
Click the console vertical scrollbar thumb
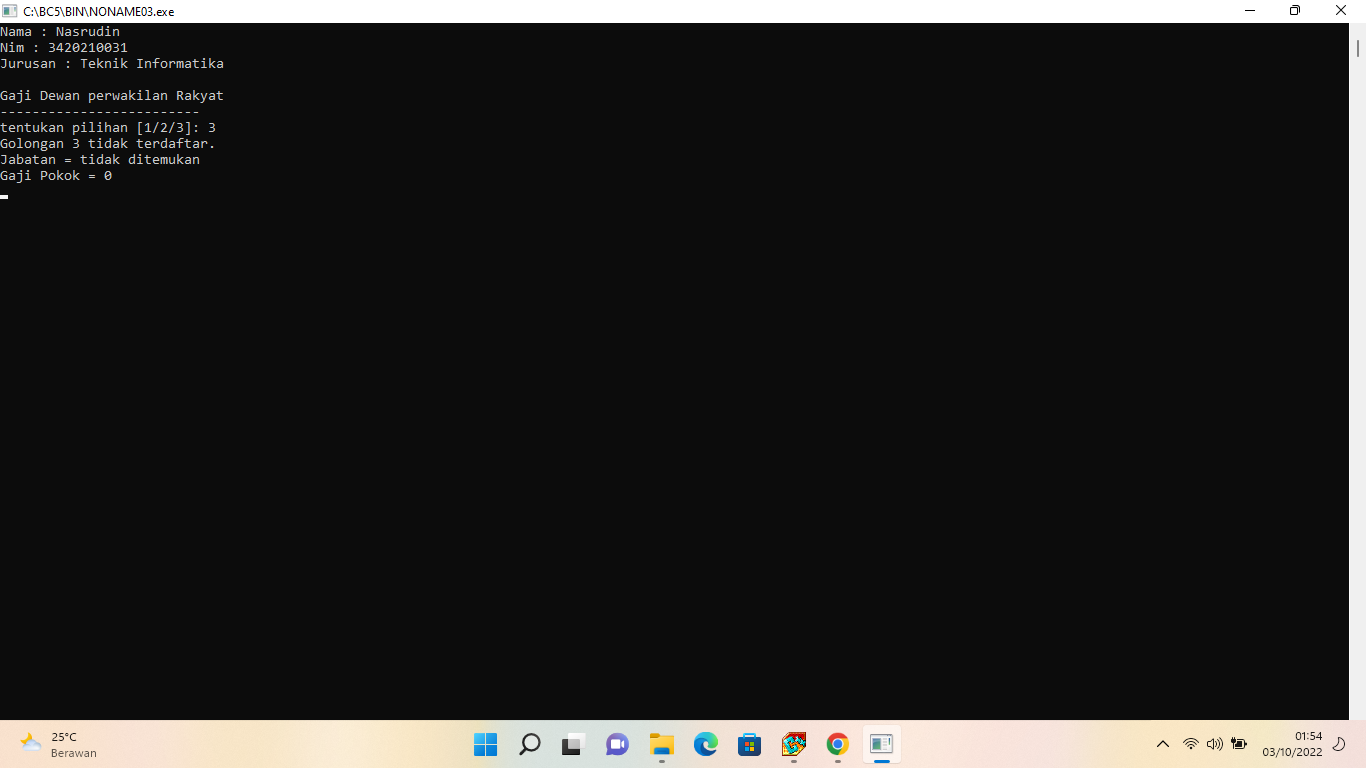(1358, 48)
